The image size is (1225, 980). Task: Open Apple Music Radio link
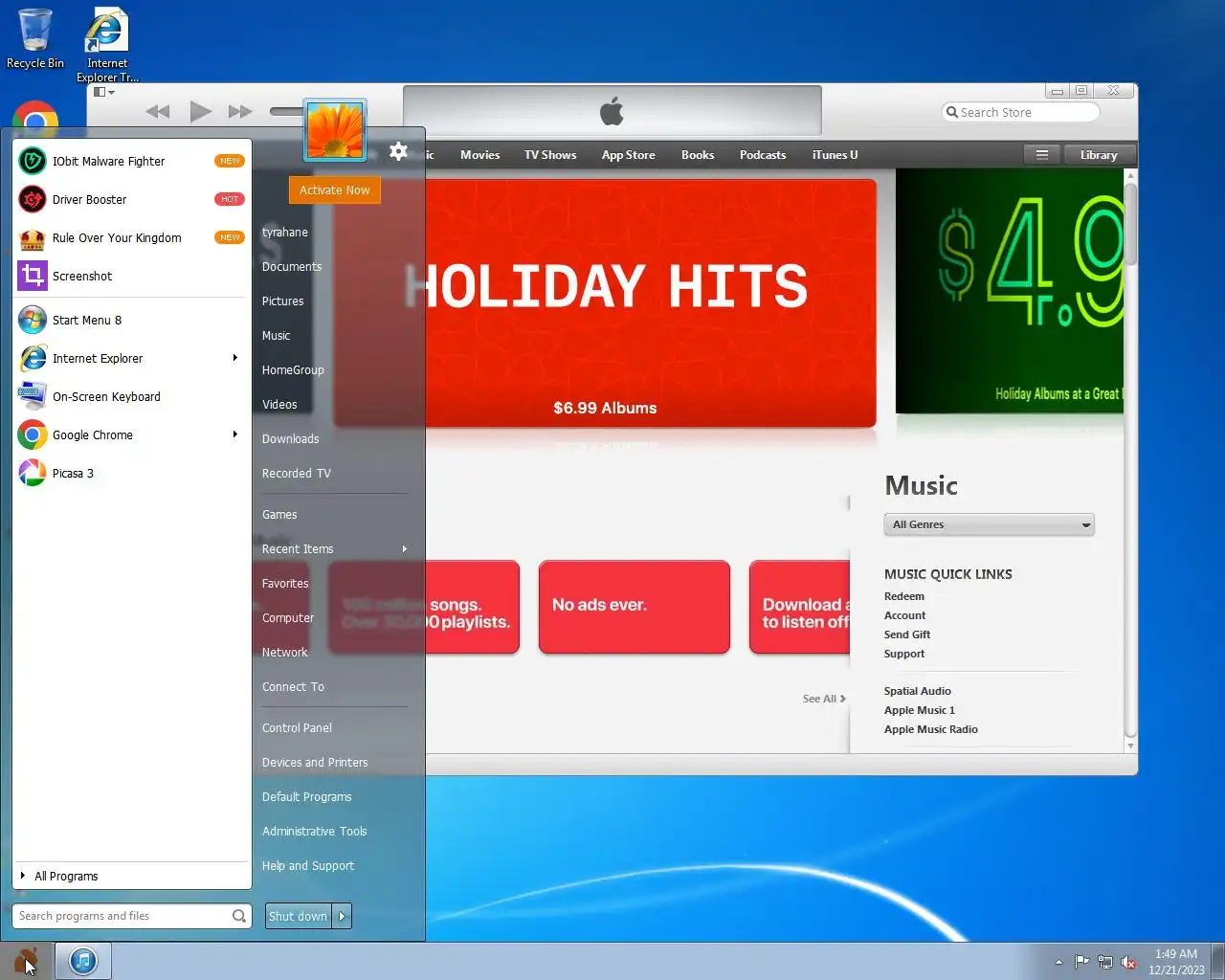pyautogui.click(x=931, y=729)
